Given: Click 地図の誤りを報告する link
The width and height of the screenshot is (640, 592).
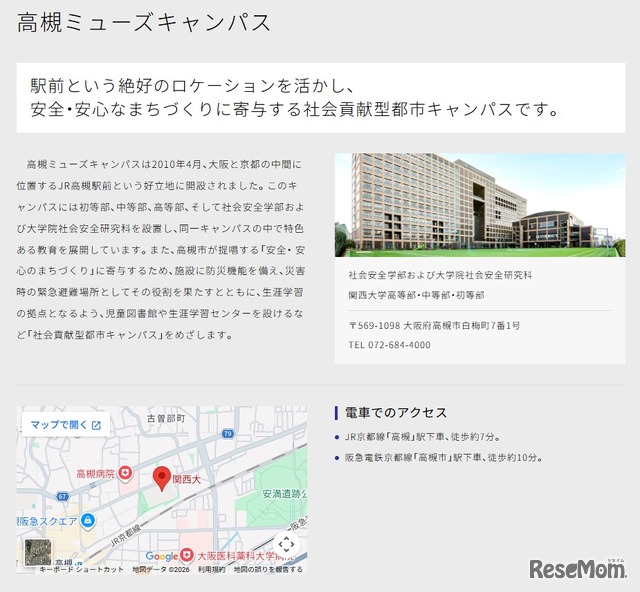Looking at the screenshot, I should click(x=268, y=569).
